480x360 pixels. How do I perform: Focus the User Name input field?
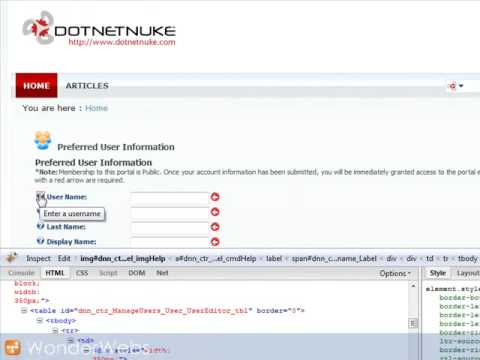(x=170, y=197)
